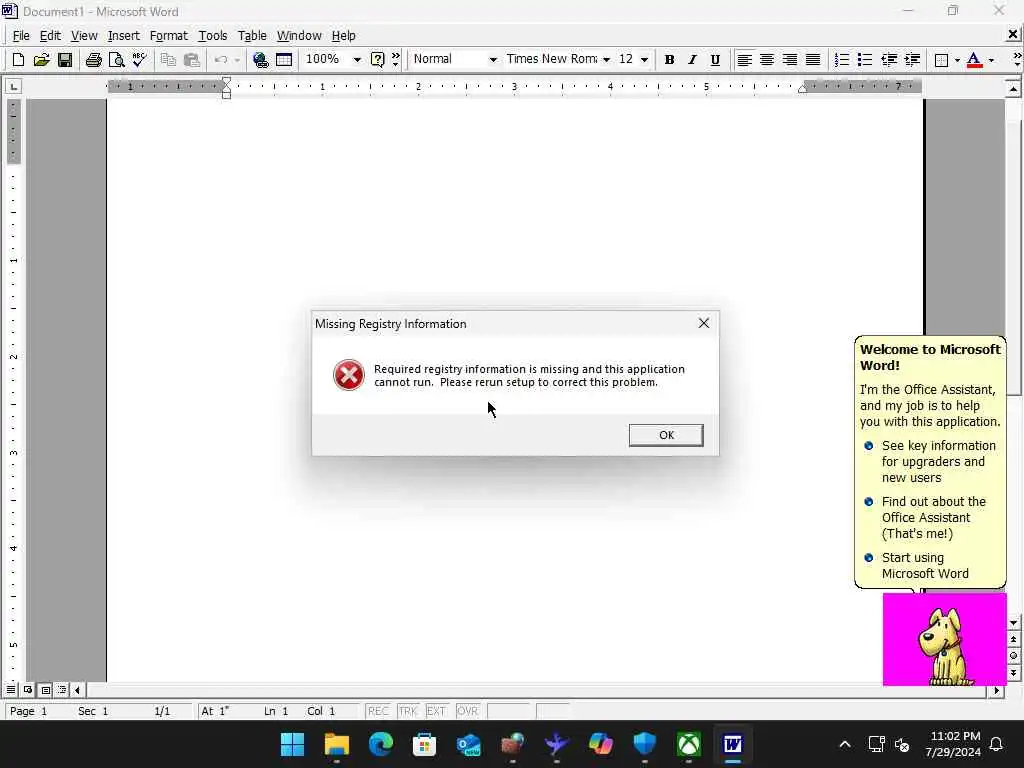This screenshot has width=1024, height=768.
Task: Apply Underline formatting
Action: click(x=715, y=60)
